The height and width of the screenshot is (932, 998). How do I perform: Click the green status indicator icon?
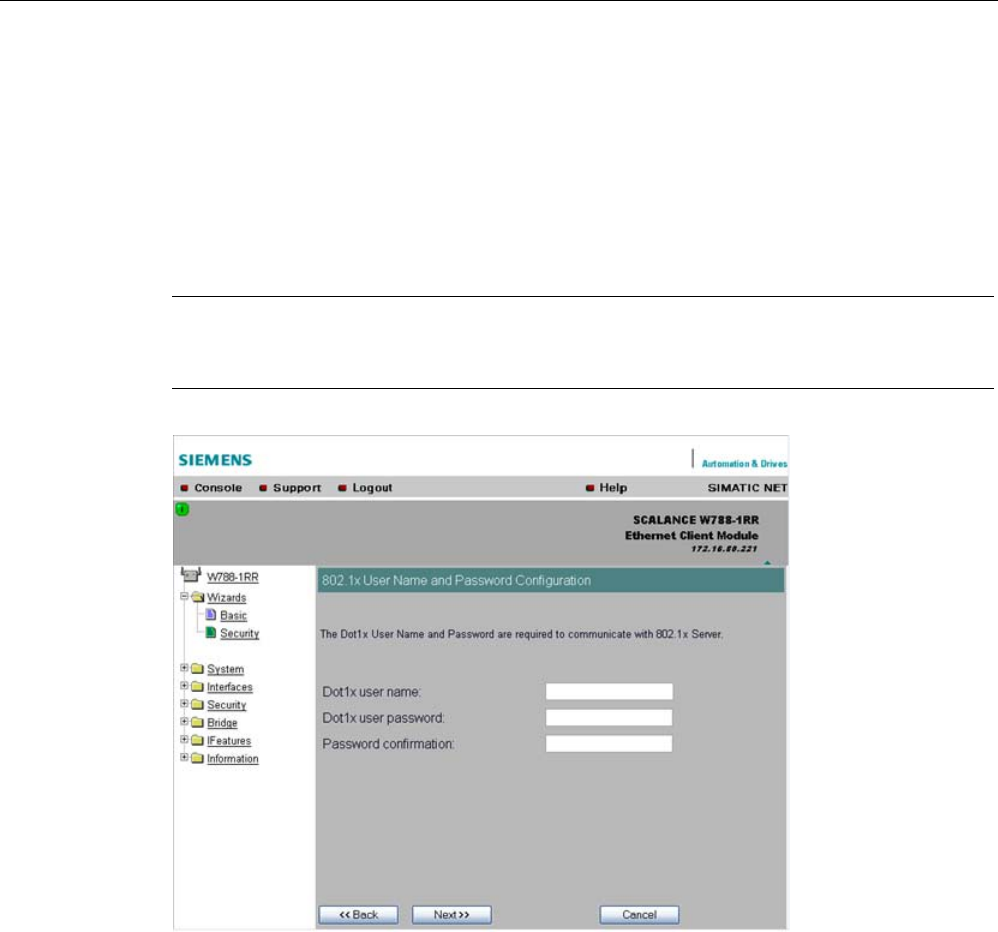(x=182, y=509)
